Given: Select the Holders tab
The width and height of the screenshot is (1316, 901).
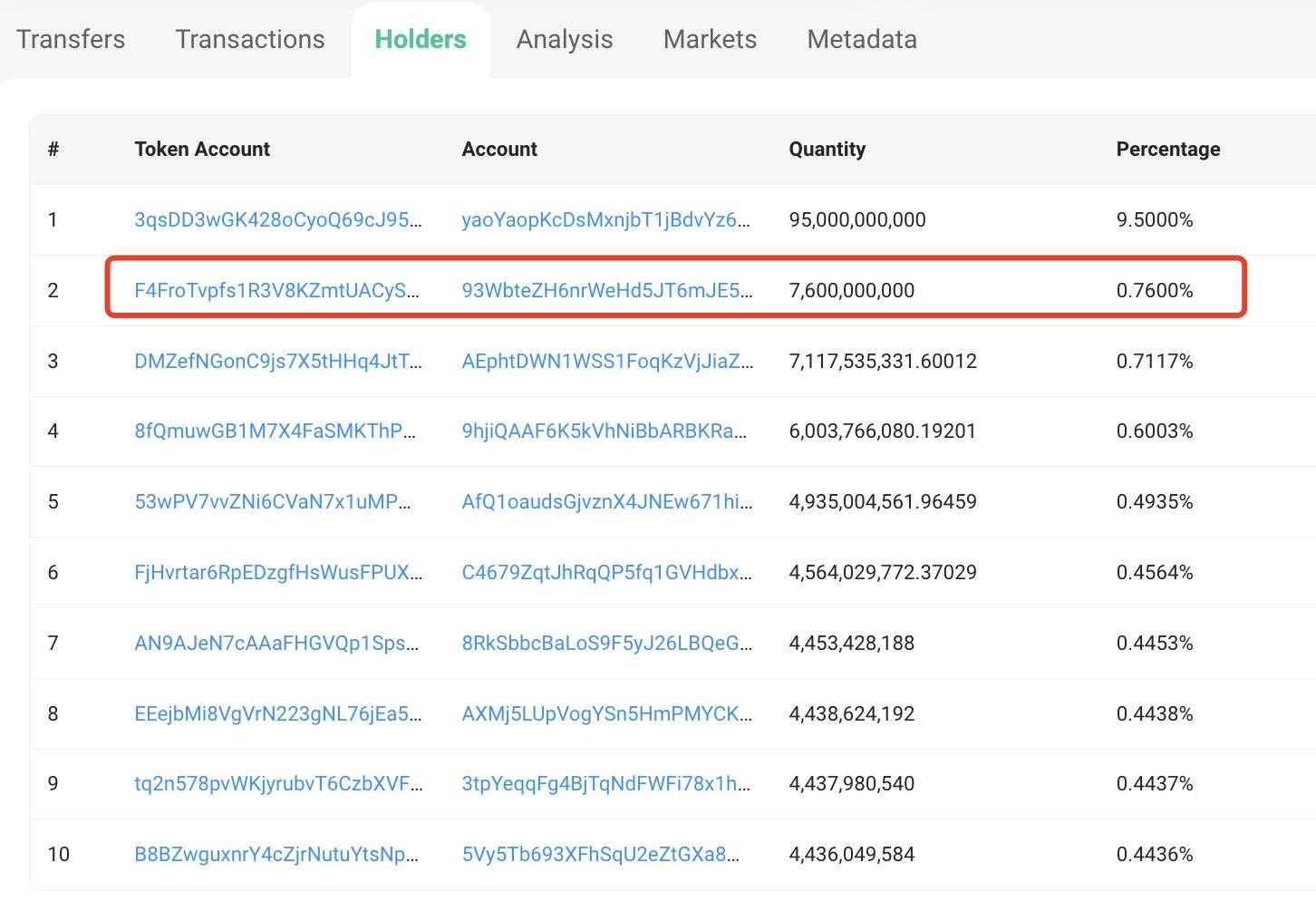Looking at the screenshot, I should (421, 39).
